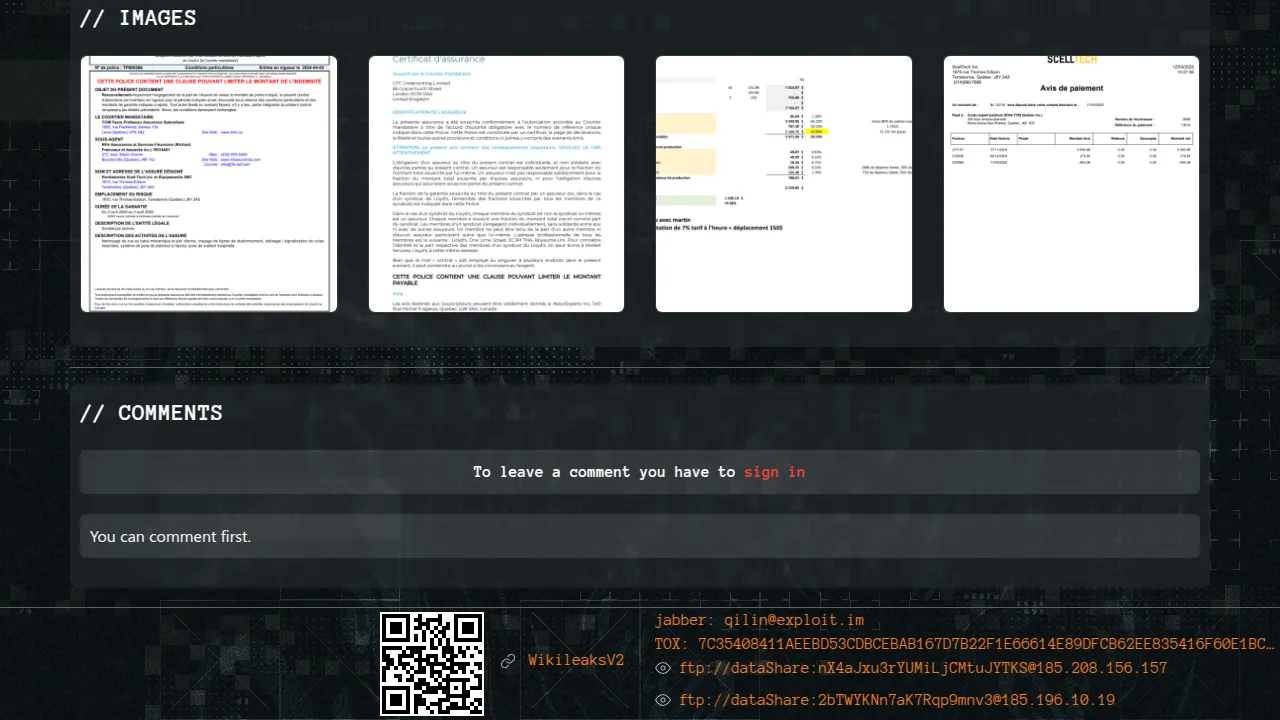
Task: Open the Certificat d'assurance thumbnail
Action: [x=496, y=184]
